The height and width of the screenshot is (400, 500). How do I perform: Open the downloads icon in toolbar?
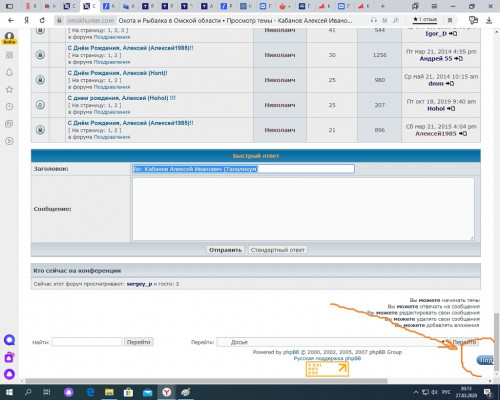[x=489, y=21]
